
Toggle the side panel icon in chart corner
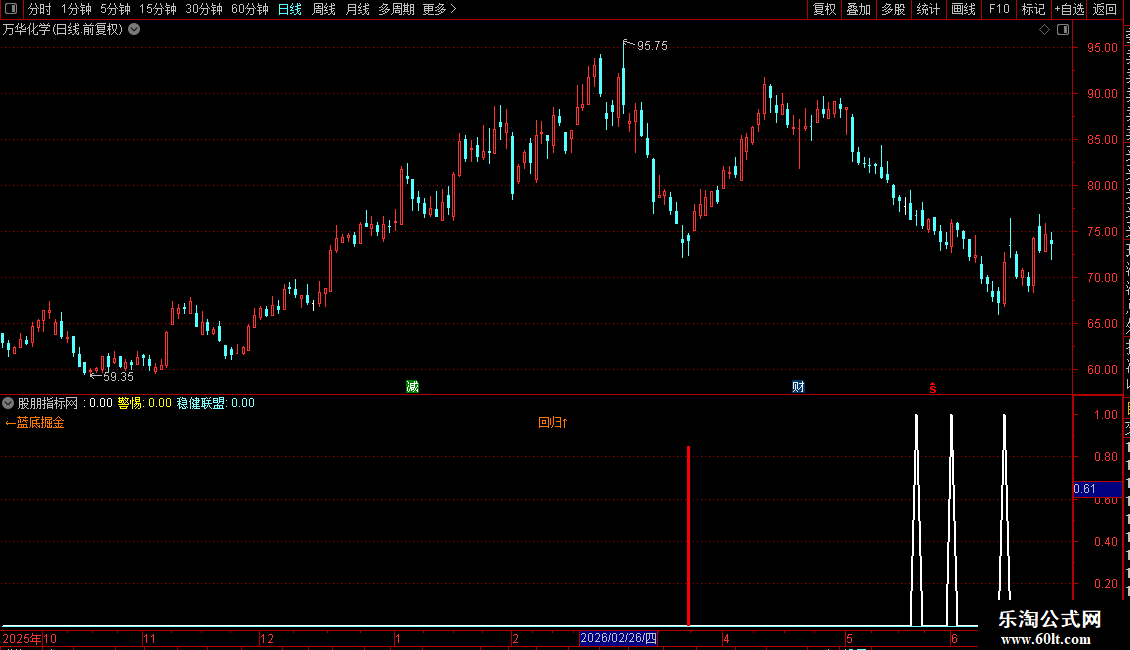coord(1063,30)
